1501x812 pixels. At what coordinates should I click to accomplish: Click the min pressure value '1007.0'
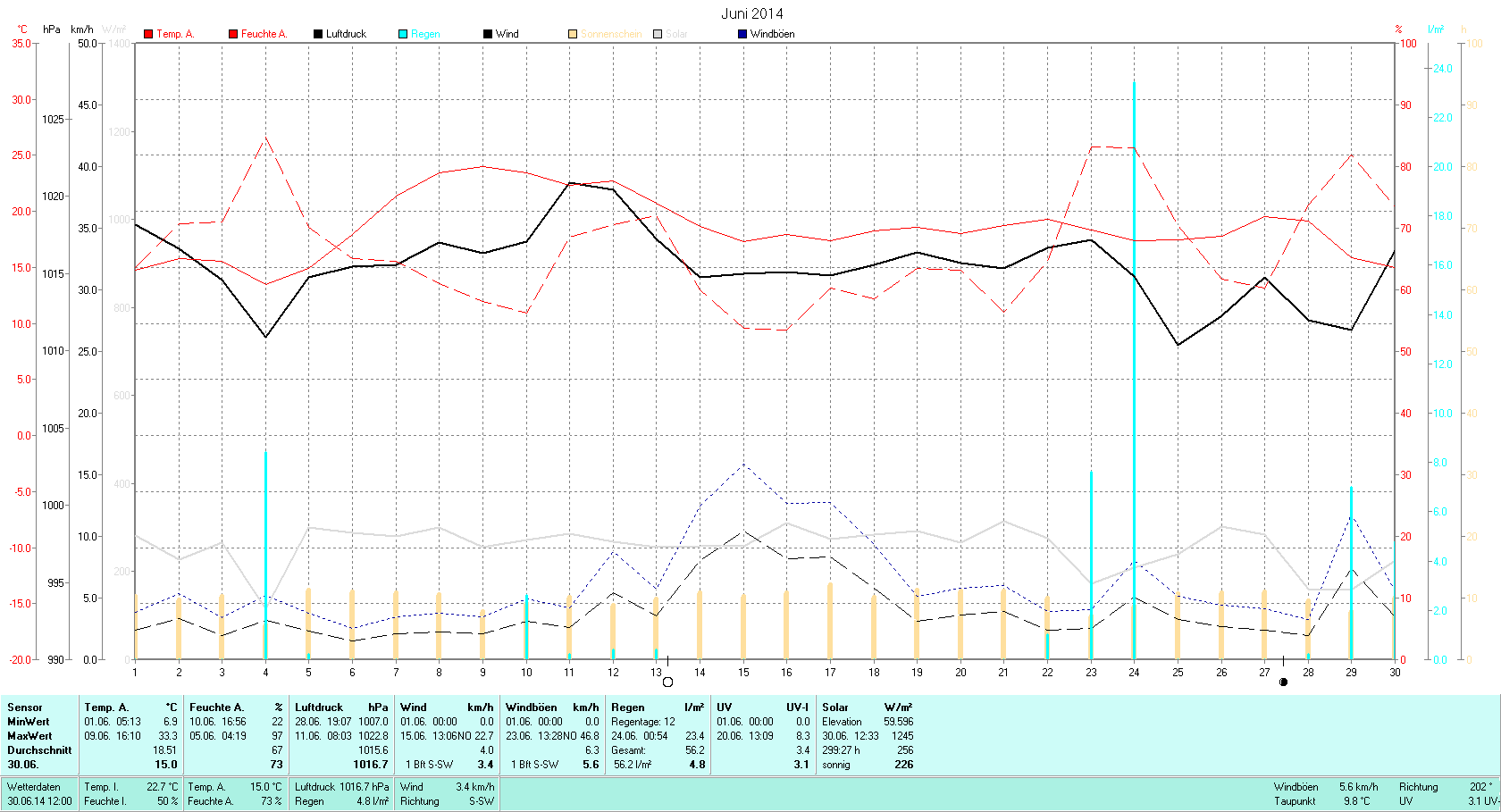pos(373,722)
